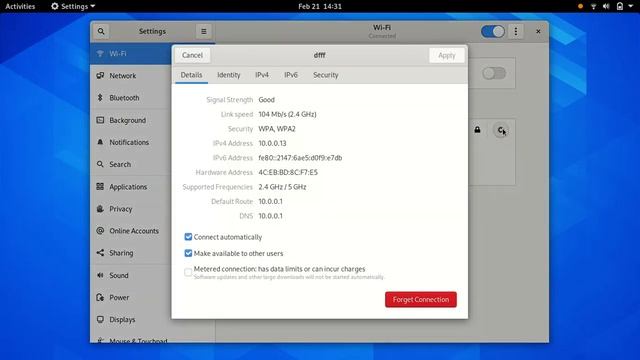Click the IPv6 address value

pos(300,158)
